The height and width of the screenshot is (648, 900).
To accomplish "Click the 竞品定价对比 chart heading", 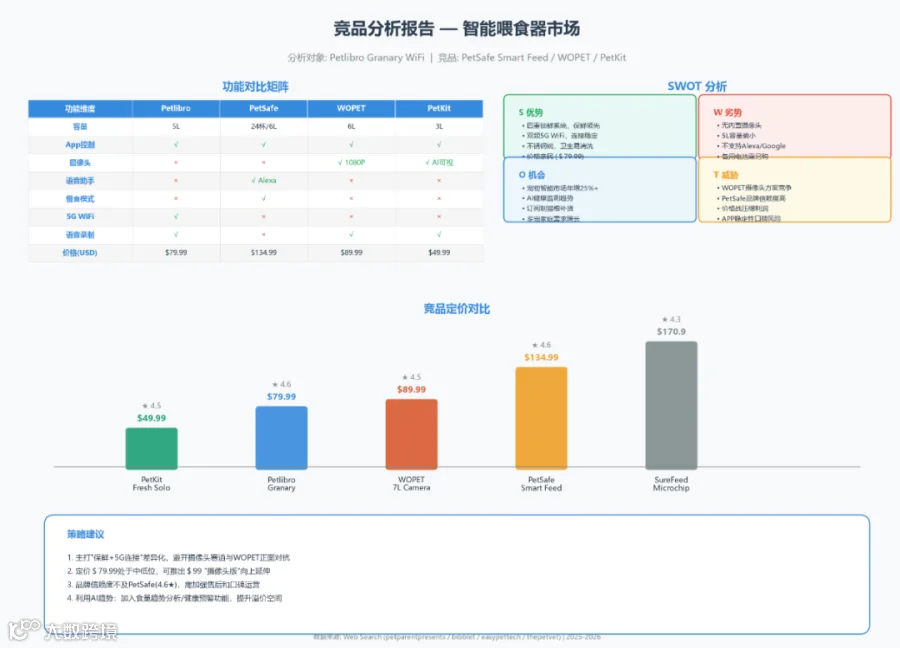I will point(456,309).
